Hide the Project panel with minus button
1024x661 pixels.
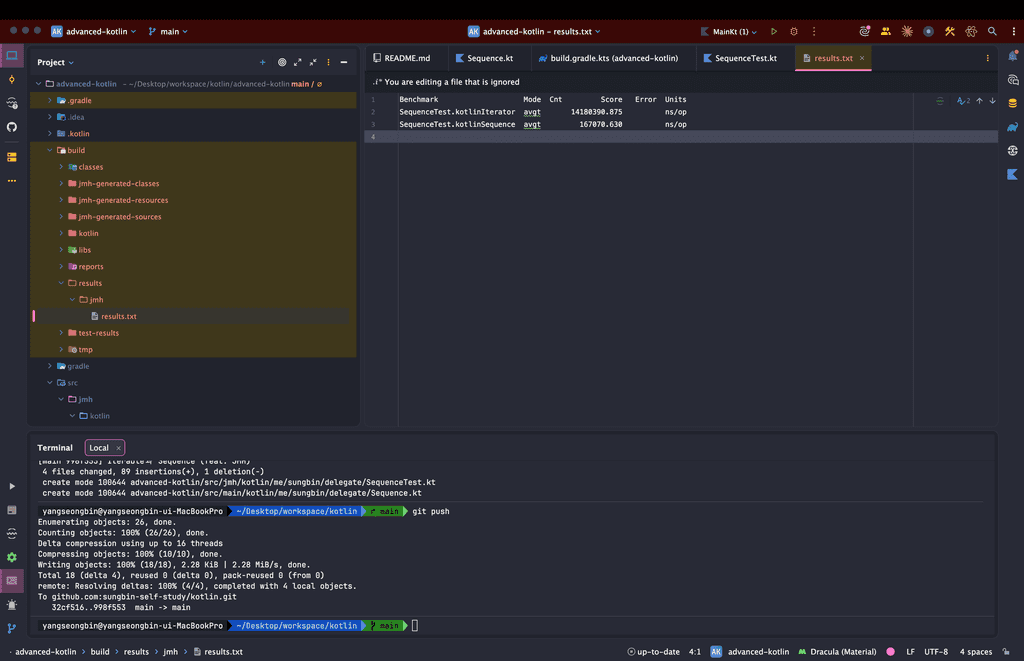344,62
